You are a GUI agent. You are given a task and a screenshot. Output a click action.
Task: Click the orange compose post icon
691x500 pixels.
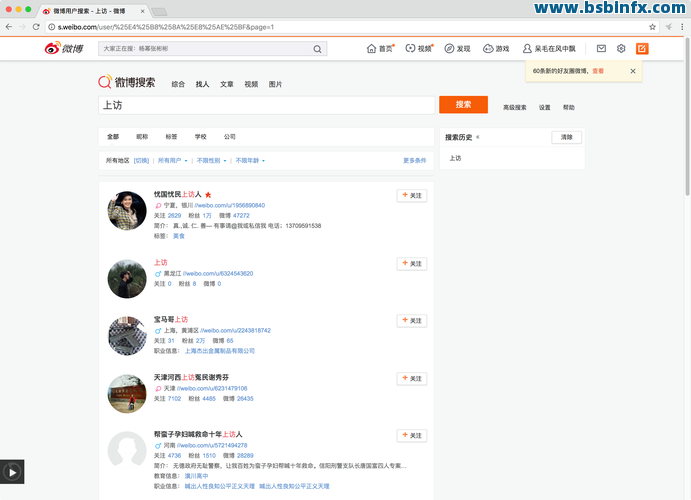click(642, 48)
